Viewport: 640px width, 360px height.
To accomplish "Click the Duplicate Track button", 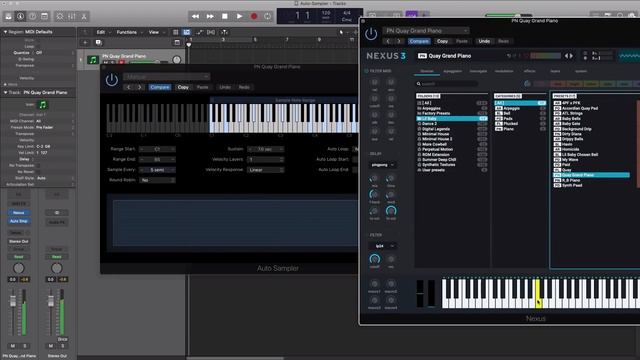I will [98, 42].
